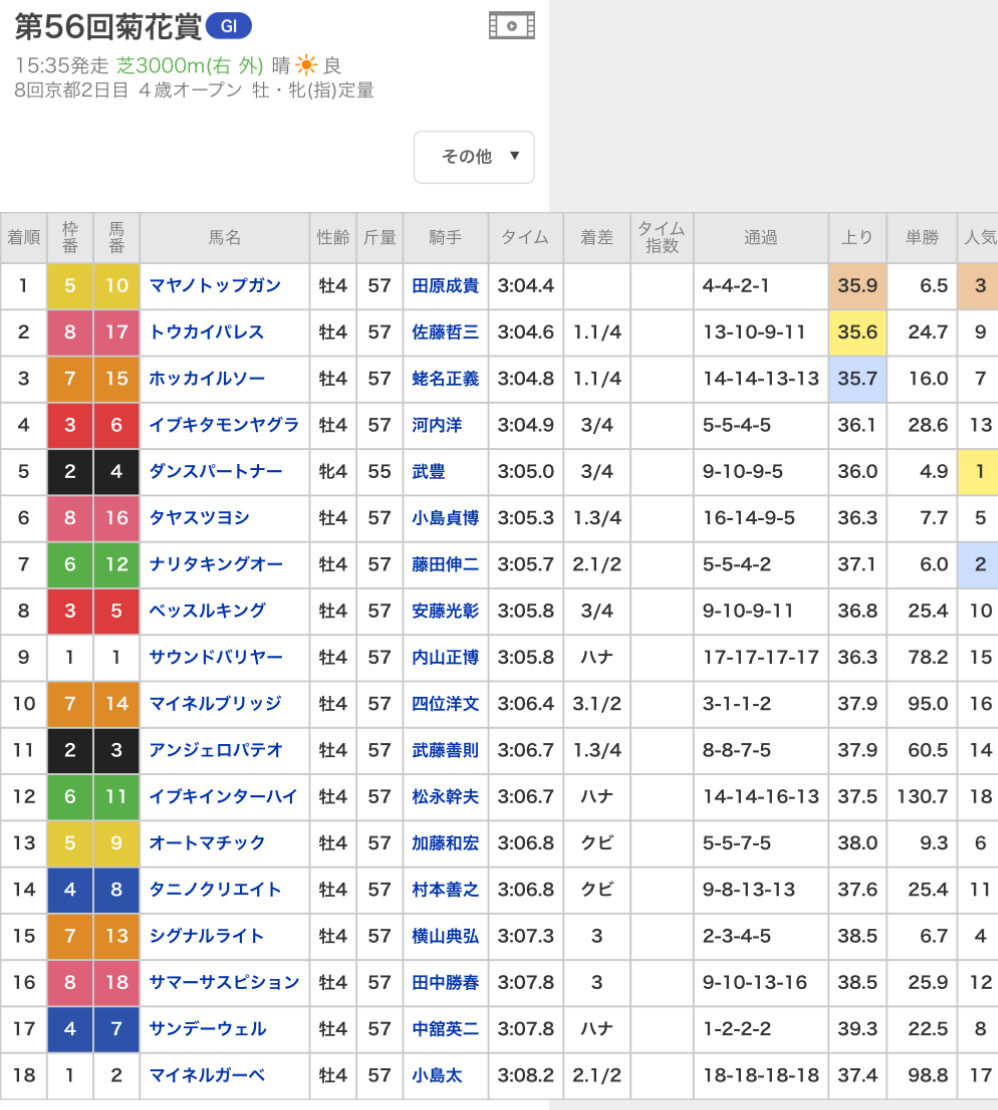
Task: Click yellow horse number 10 cell
Action: (x=117, y=286)
